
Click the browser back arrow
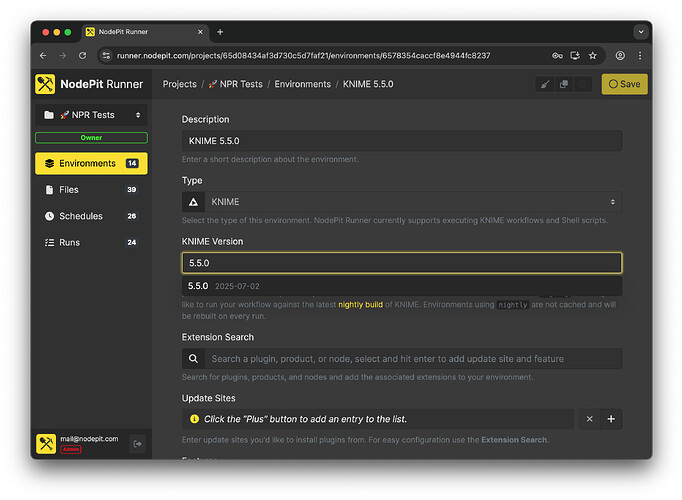(43, 56)
